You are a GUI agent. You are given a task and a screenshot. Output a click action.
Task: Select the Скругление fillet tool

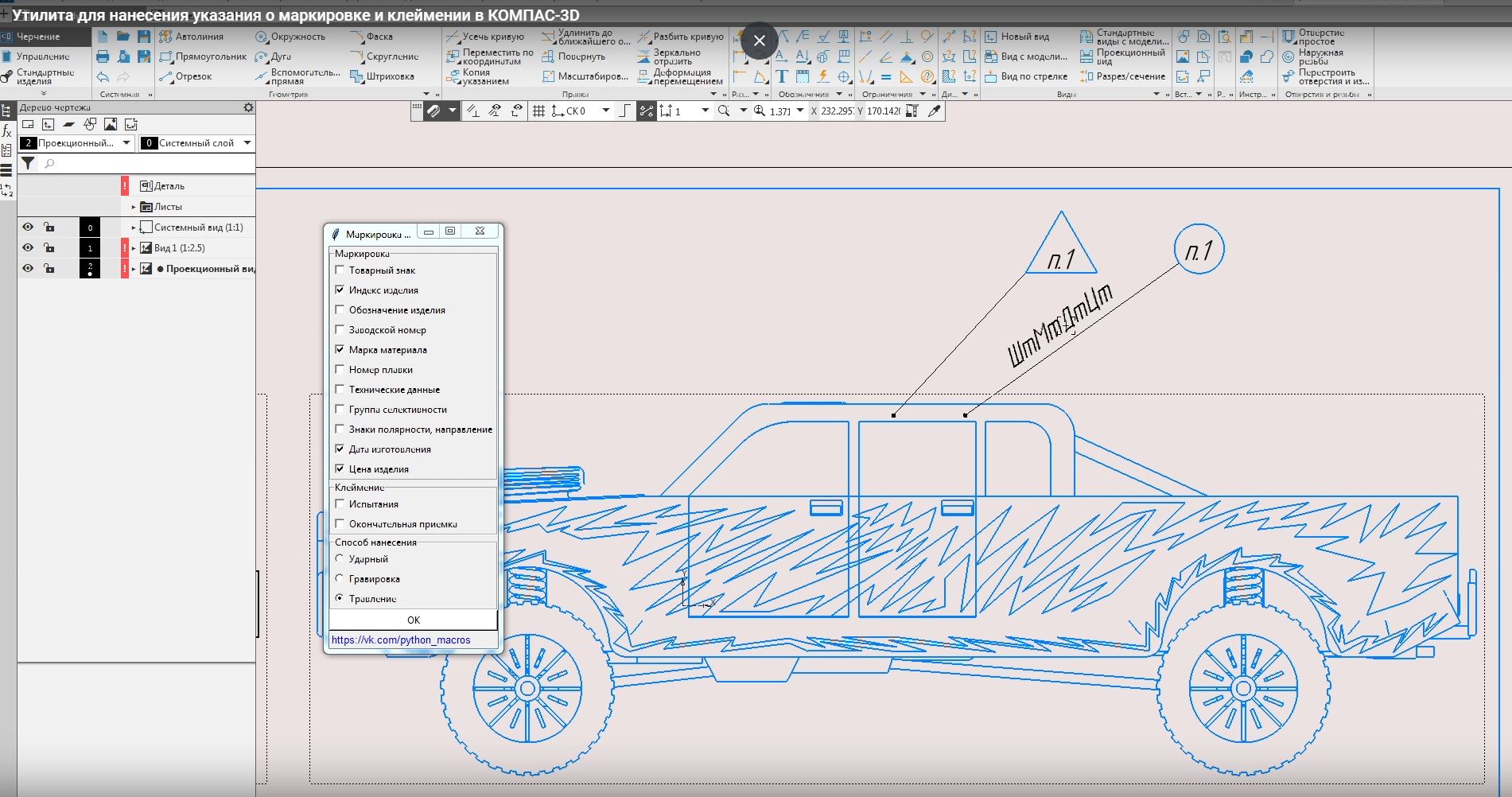pyautogui.click(x=385, y=56)
